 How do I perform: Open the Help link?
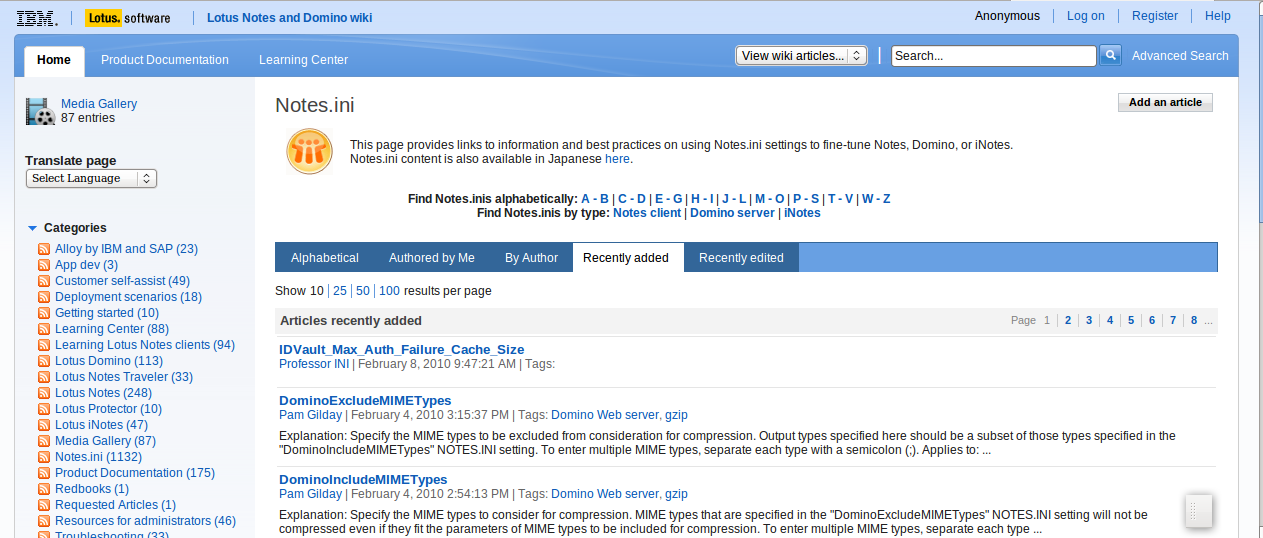coord(1218,16)
